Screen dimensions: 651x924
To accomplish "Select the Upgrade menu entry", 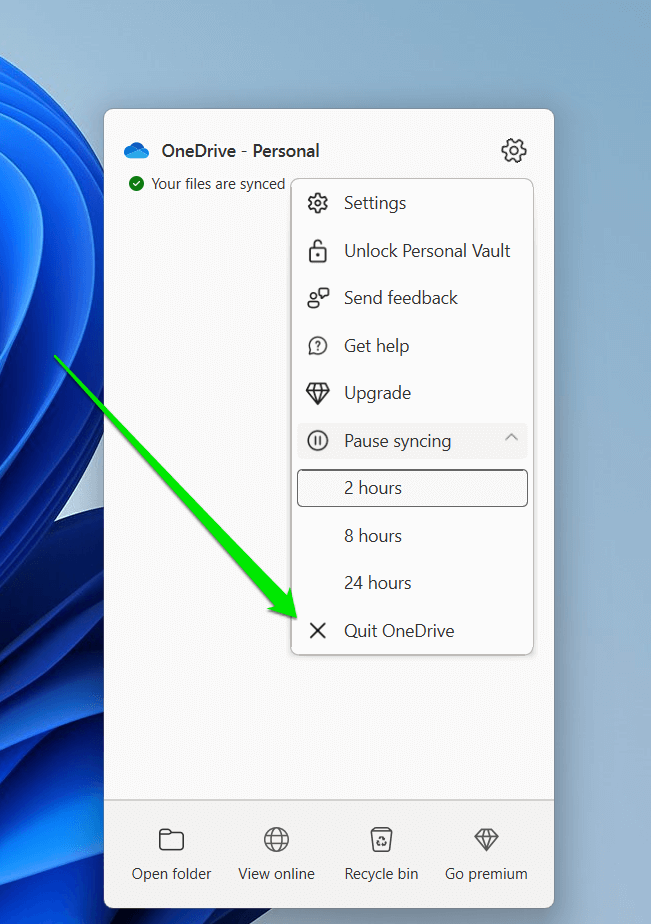I will point(412,393).
